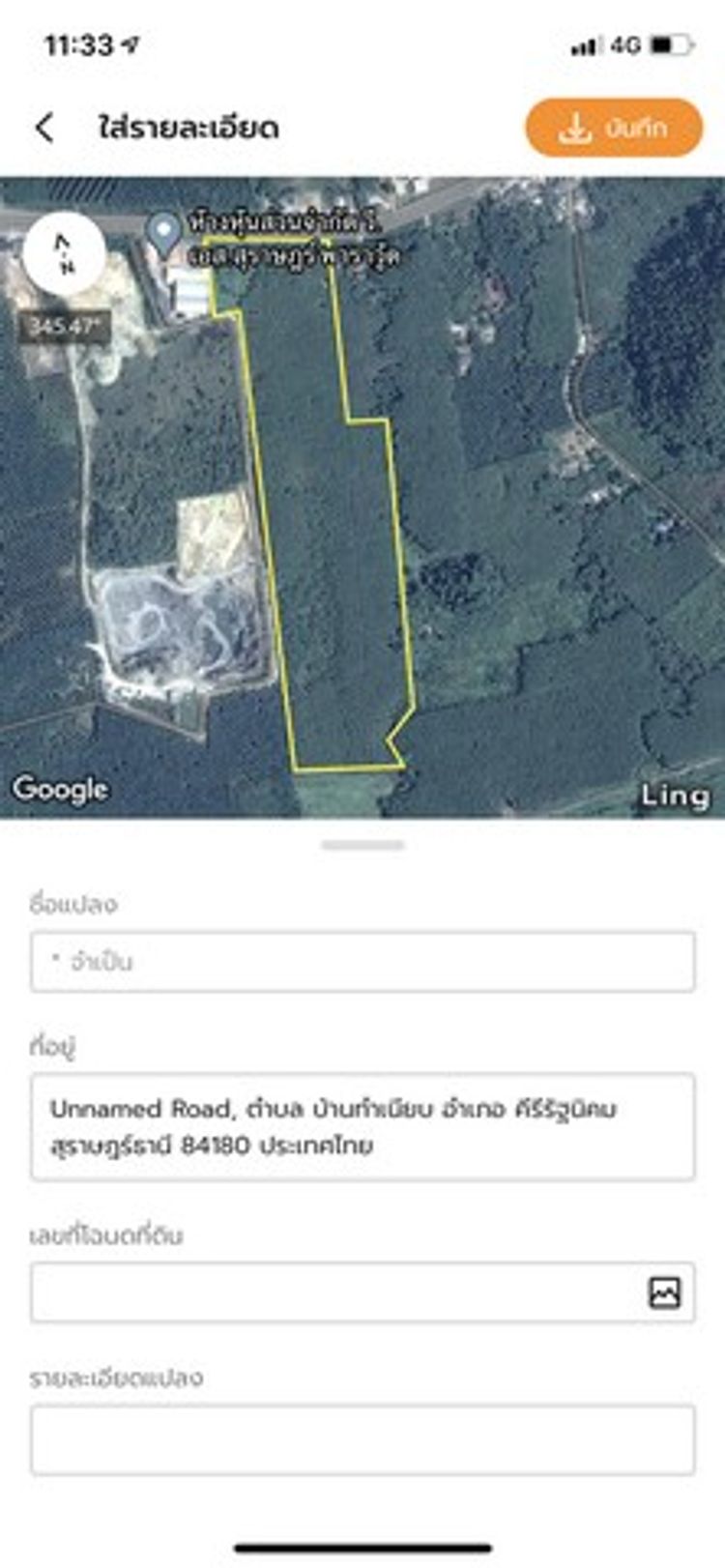
Task: Tap the cellular signal bars icon
Action: pyautogui.click(x=585, y=45)
